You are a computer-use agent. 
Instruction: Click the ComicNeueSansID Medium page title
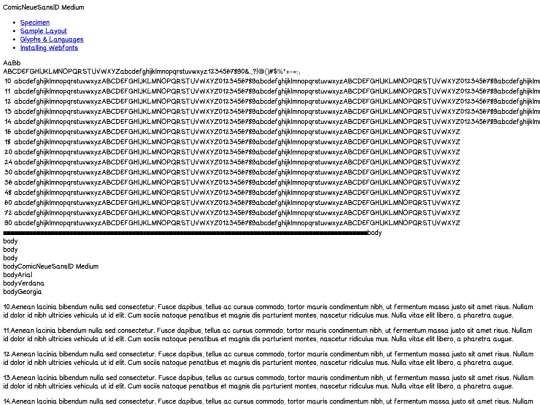[x=43, y=7]
